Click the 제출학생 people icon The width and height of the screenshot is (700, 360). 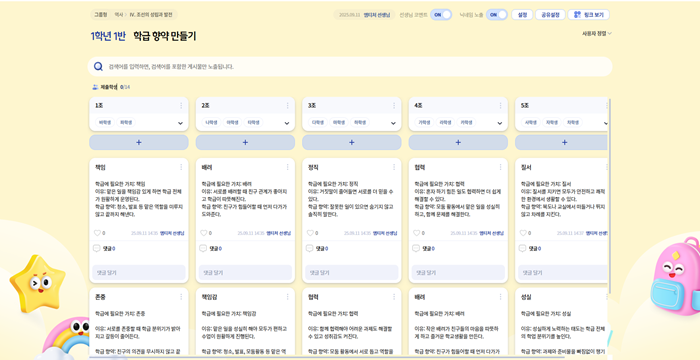(x=95, y=87)
